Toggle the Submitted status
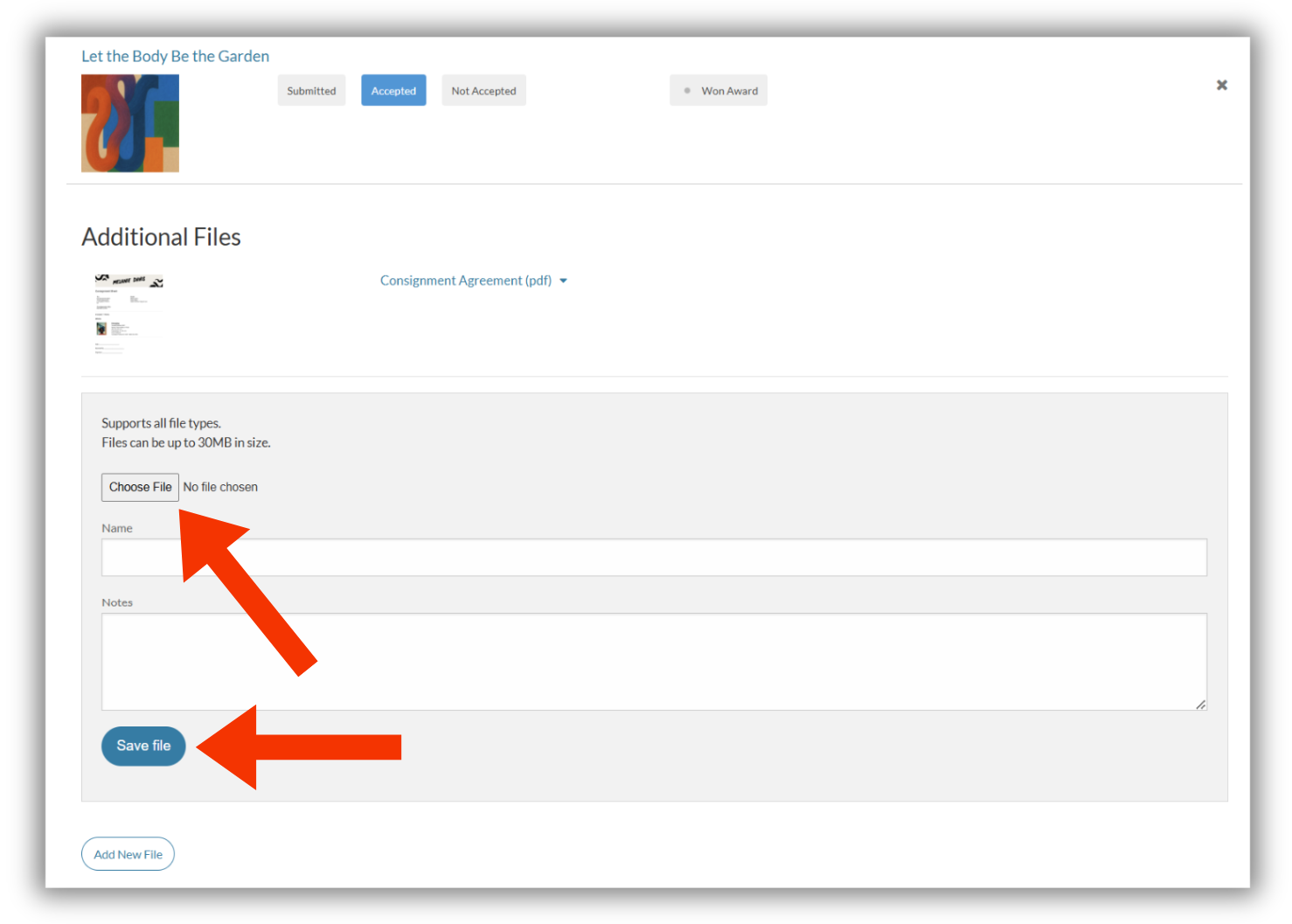Viewport: 1292px width, 924px height. [311, 91]
